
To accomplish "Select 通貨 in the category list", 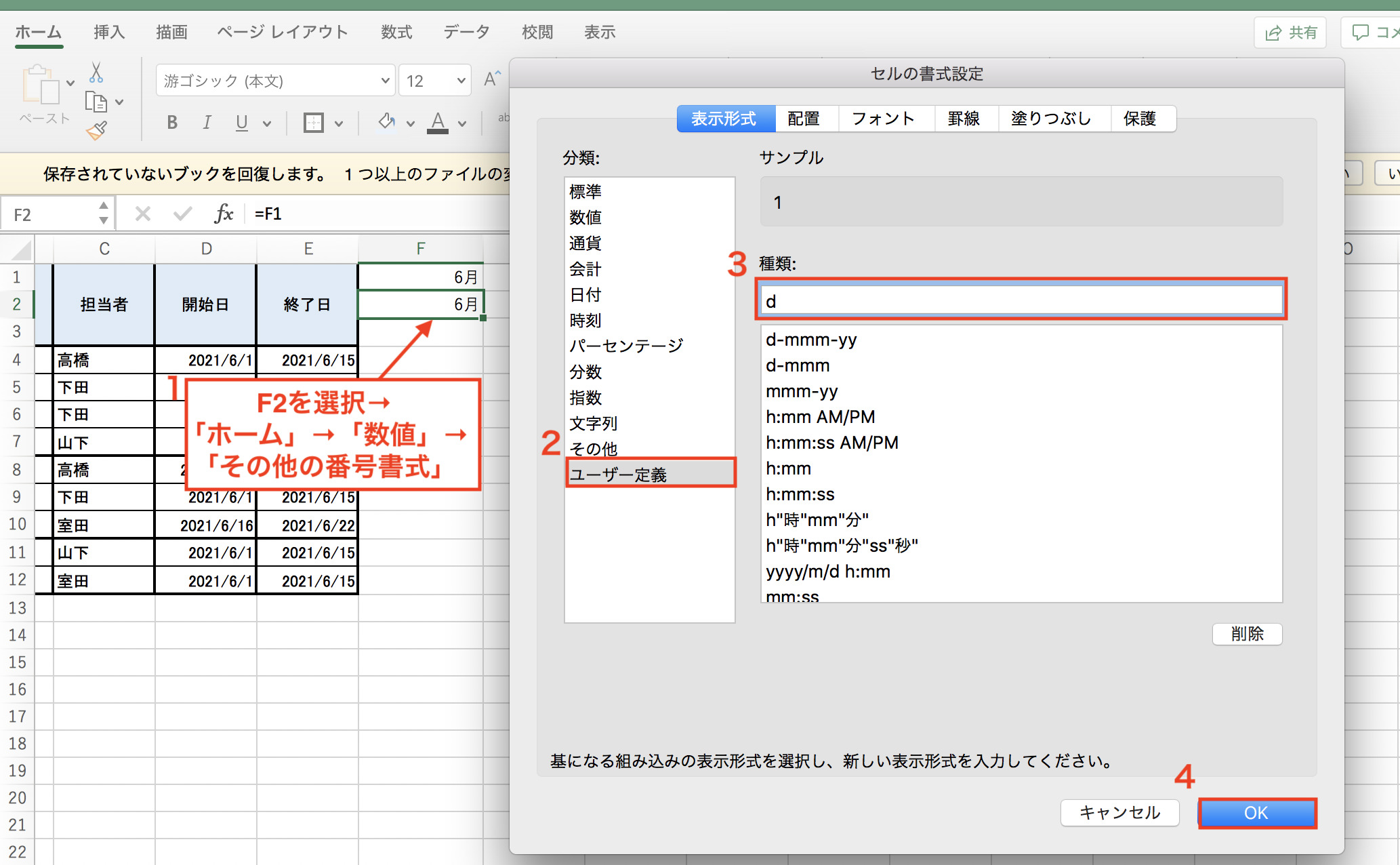I will click(x=649, y=243).
